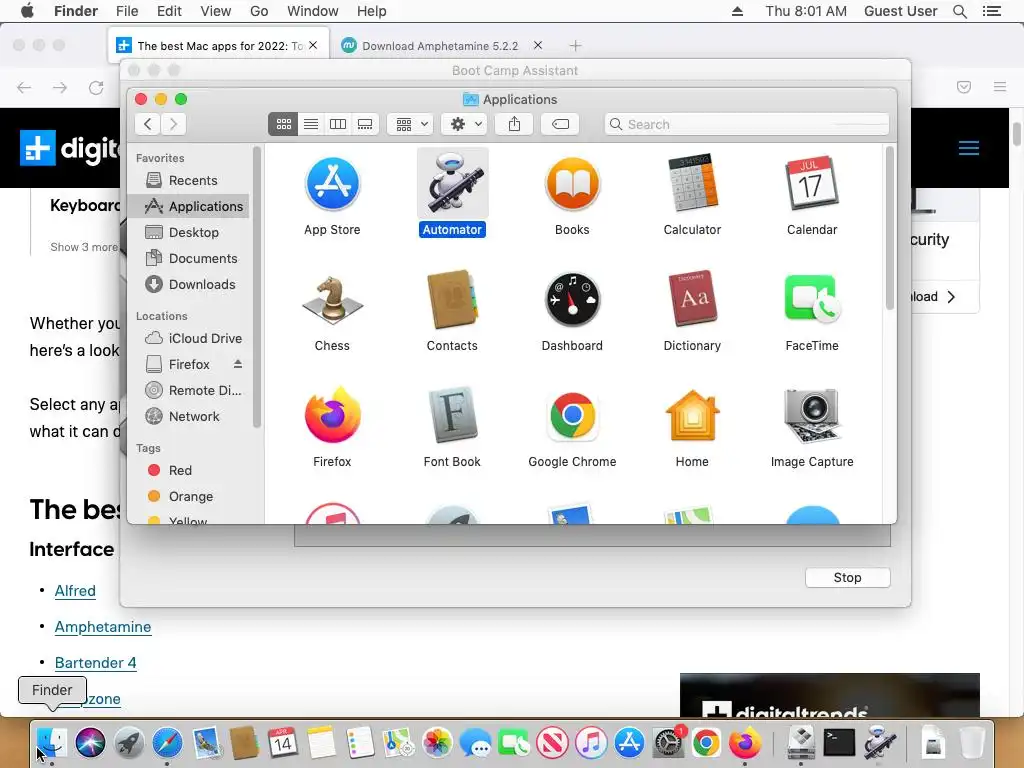Select Google Chrome icon in Applications grid
Viewport: 1024px width, 768px height.
[572, 415]
